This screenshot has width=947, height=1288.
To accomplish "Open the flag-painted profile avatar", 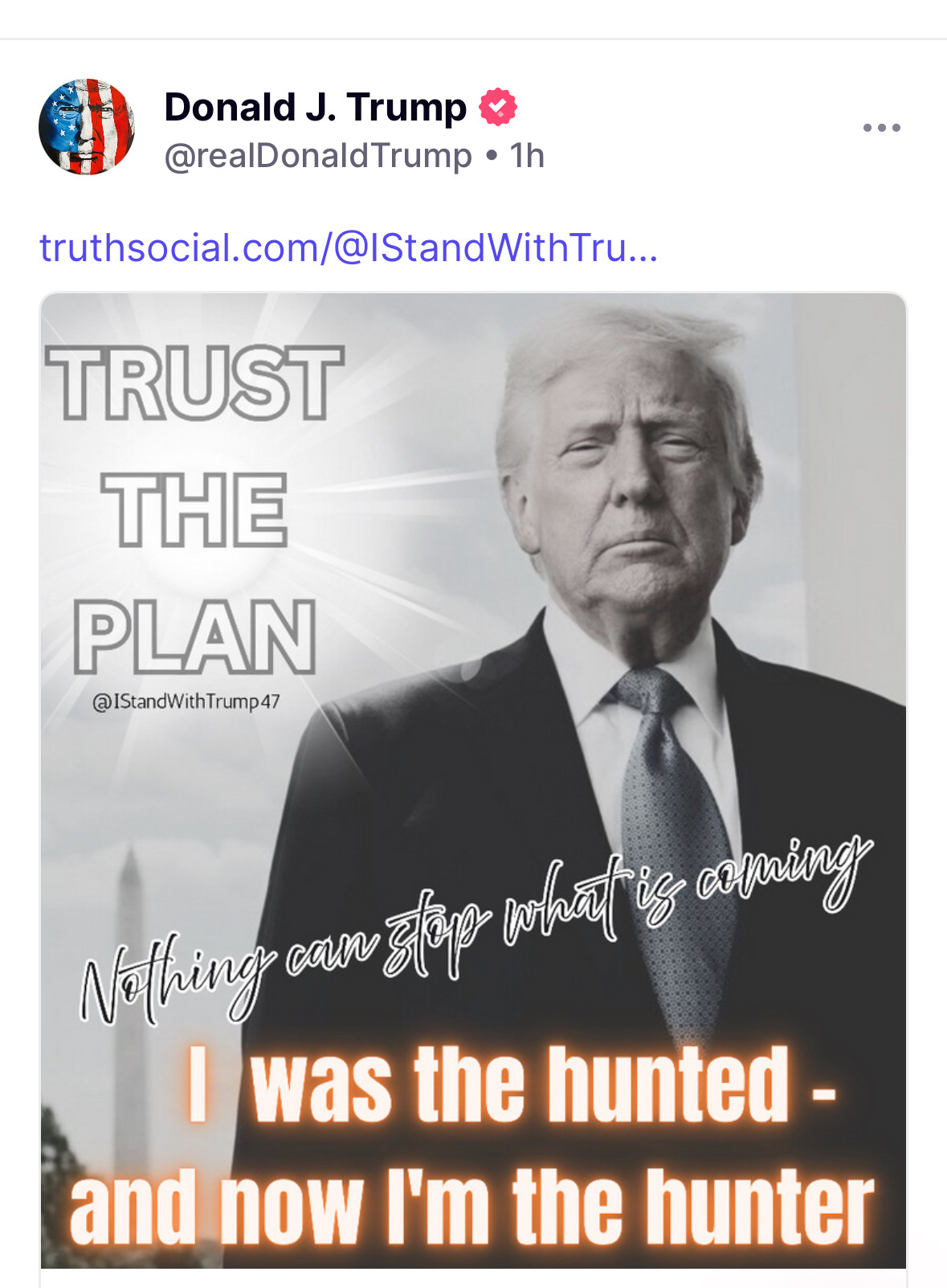I will 87,127.
